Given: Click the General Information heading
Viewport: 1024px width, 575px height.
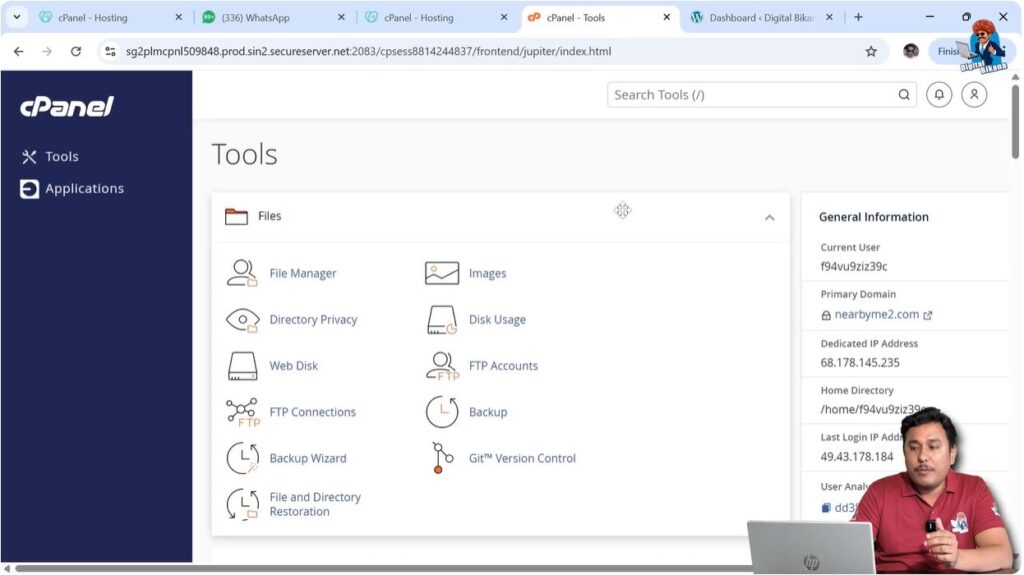Looking at the screenshot, I should (873, 217).
